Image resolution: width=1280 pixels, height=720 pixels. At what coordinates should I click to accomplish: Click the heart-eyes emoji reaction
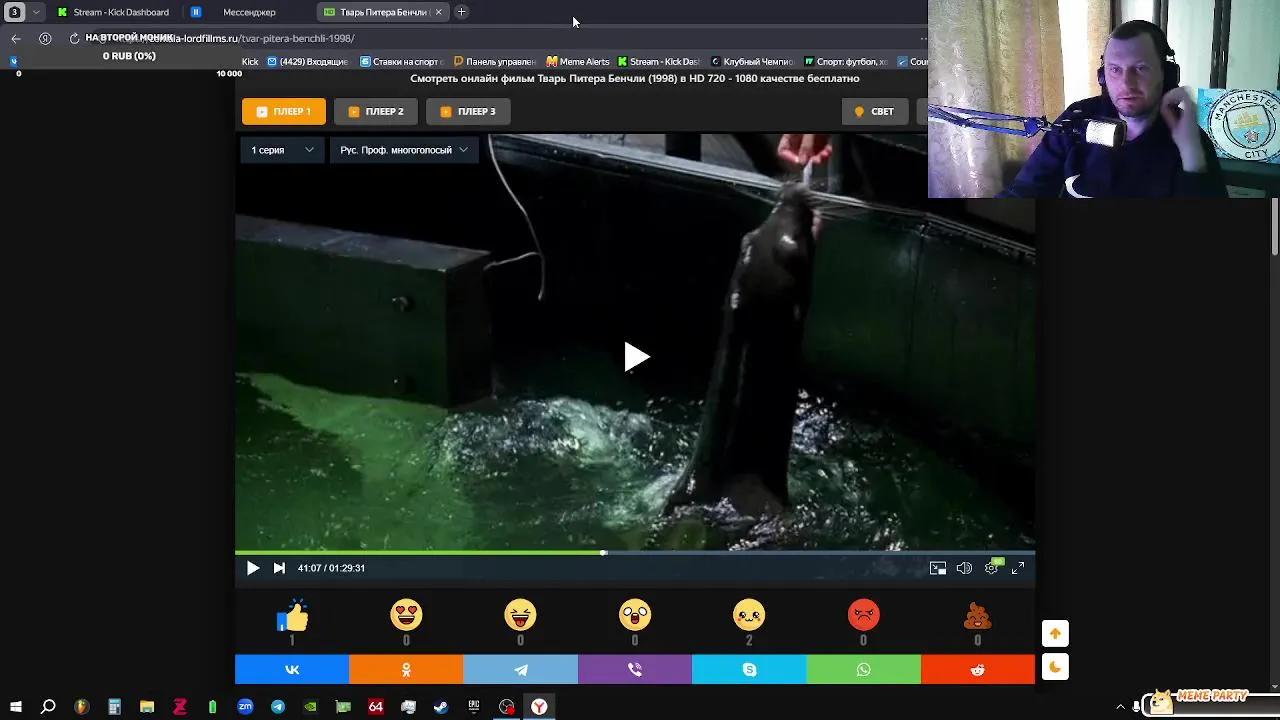(406, 615)
